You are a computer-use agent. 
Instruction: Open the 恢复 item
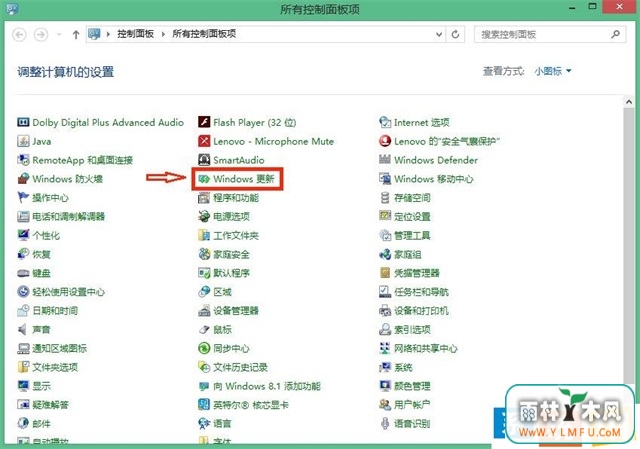pos(34,254)
